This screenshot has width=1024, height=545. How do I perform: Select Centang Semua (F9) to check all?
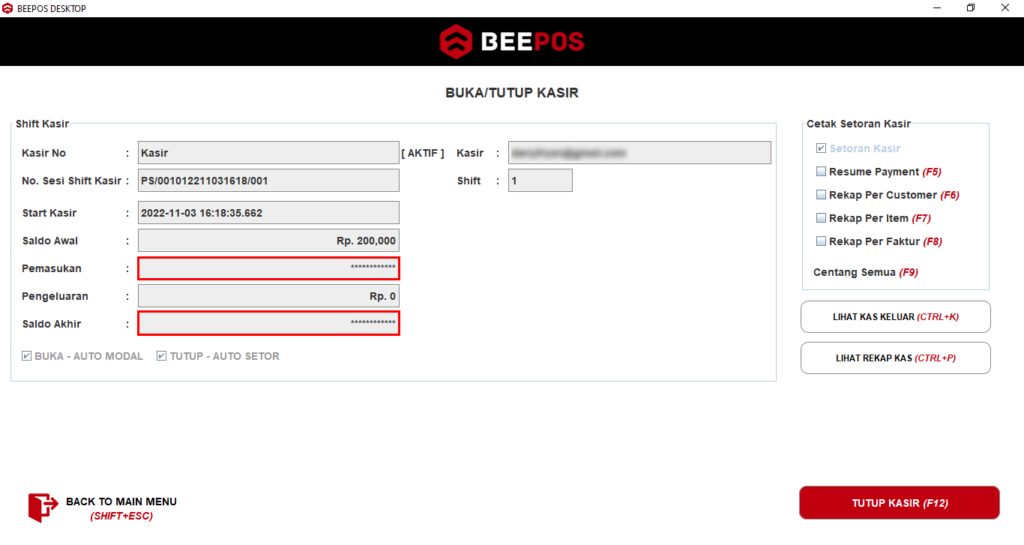[x=865, y=273]
